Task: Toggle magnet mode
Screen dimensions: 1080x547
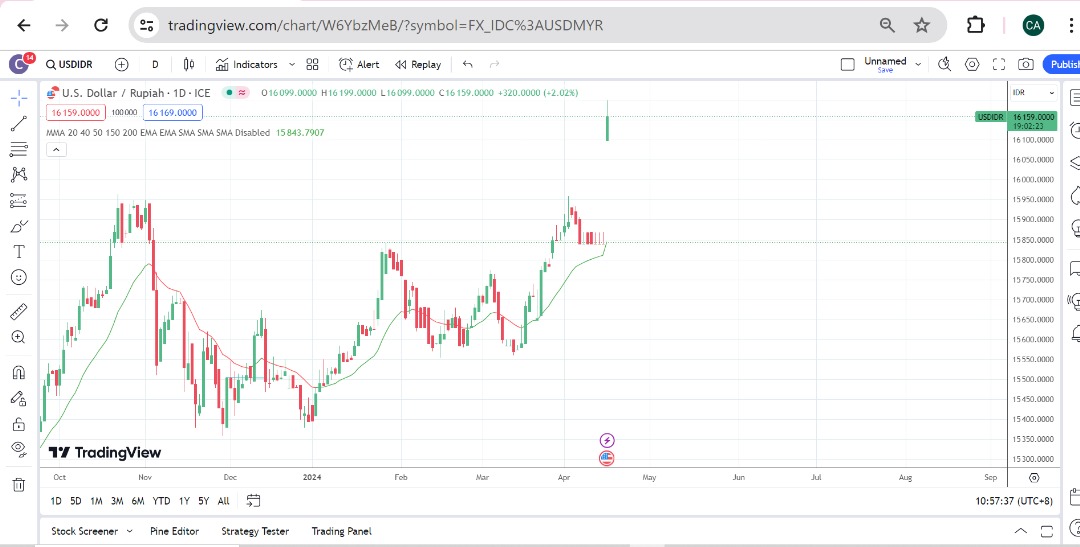Action: tap(19, 373)
